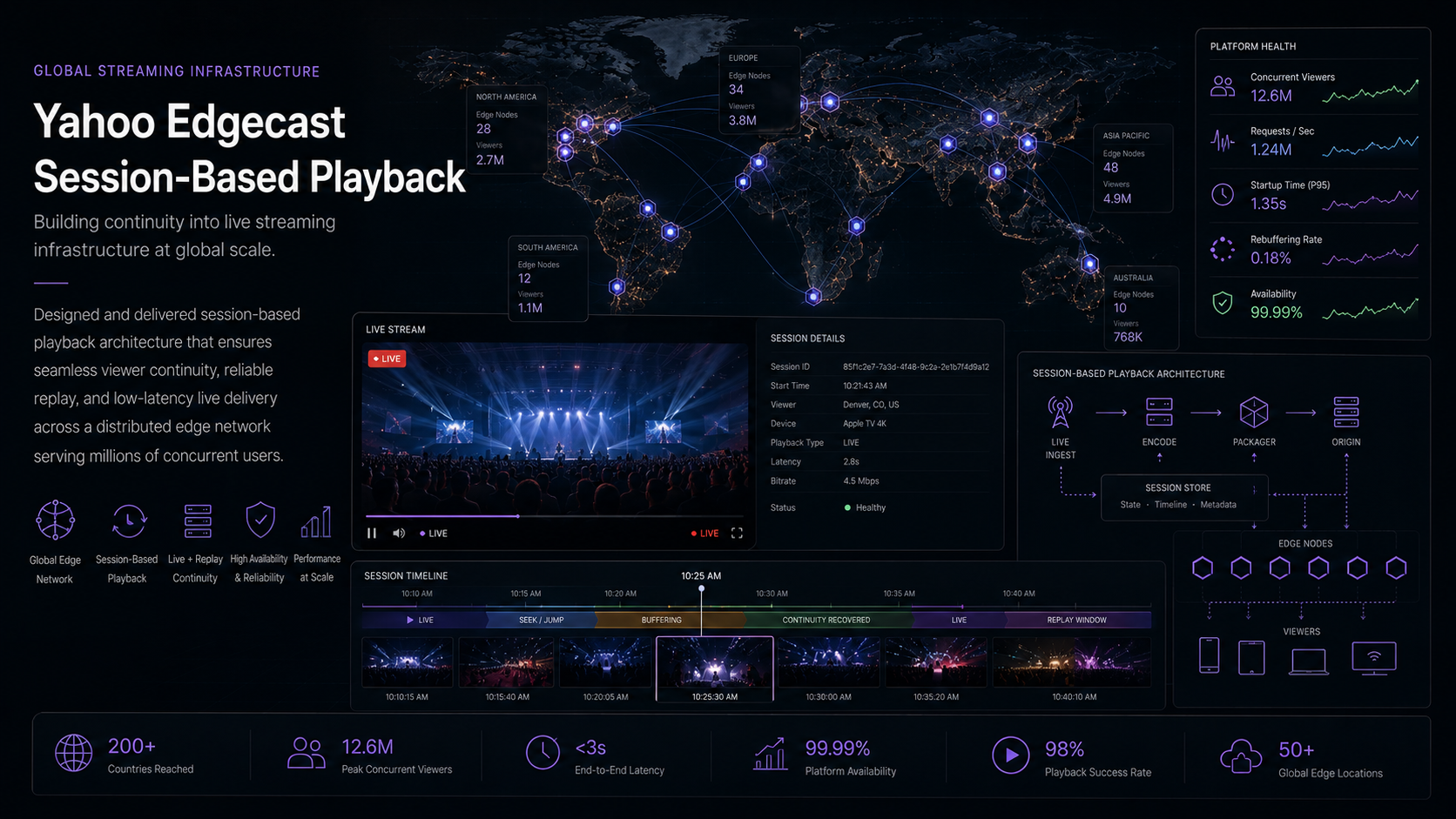Viewport: 1456px width, 819px height.
Task: Click the 4.5 Mbps bitrate value
Action: 861,480
